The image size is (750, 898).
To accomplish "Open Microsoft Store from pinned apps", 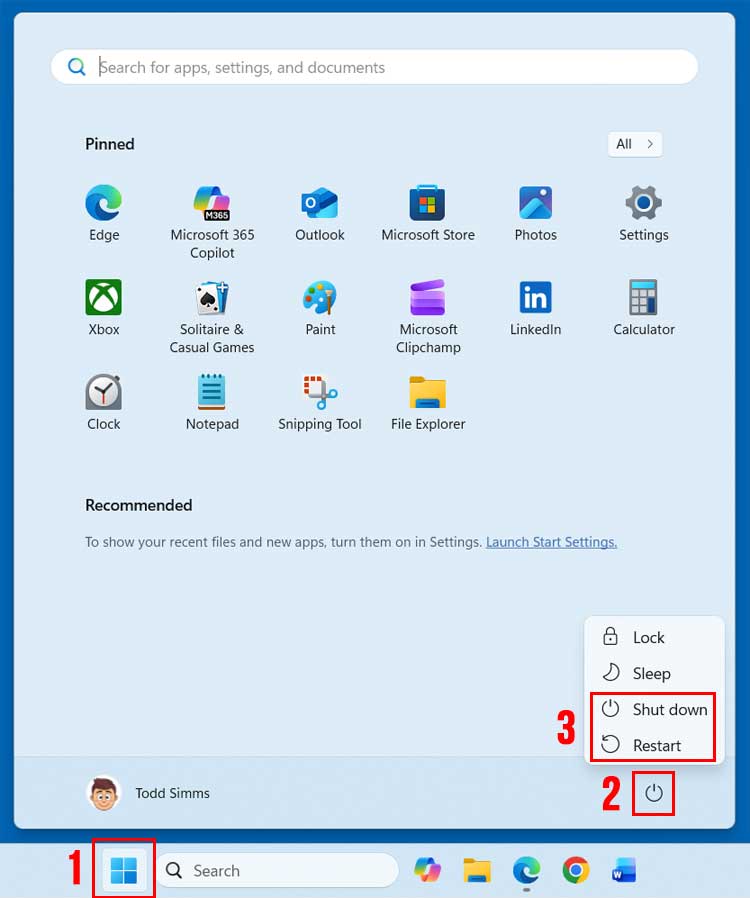I will pos(428,213).
